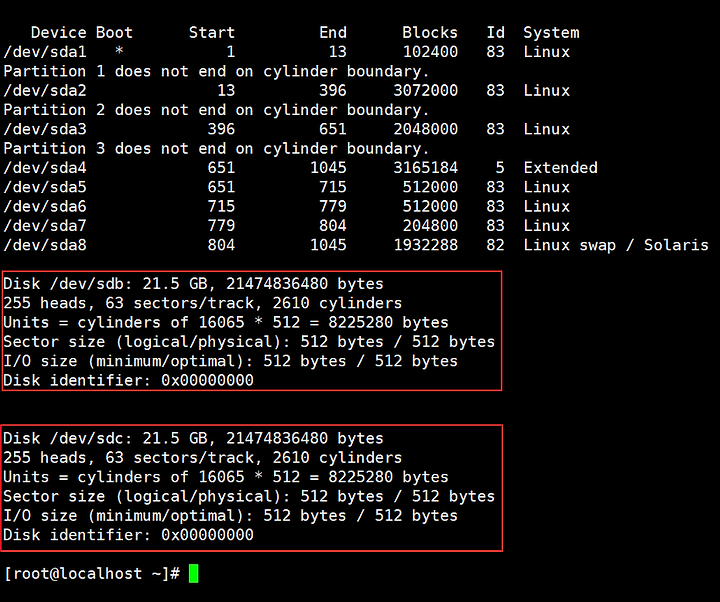Click the Boot column header
This screenshot has width=720, height=602.
click(114, 33)
